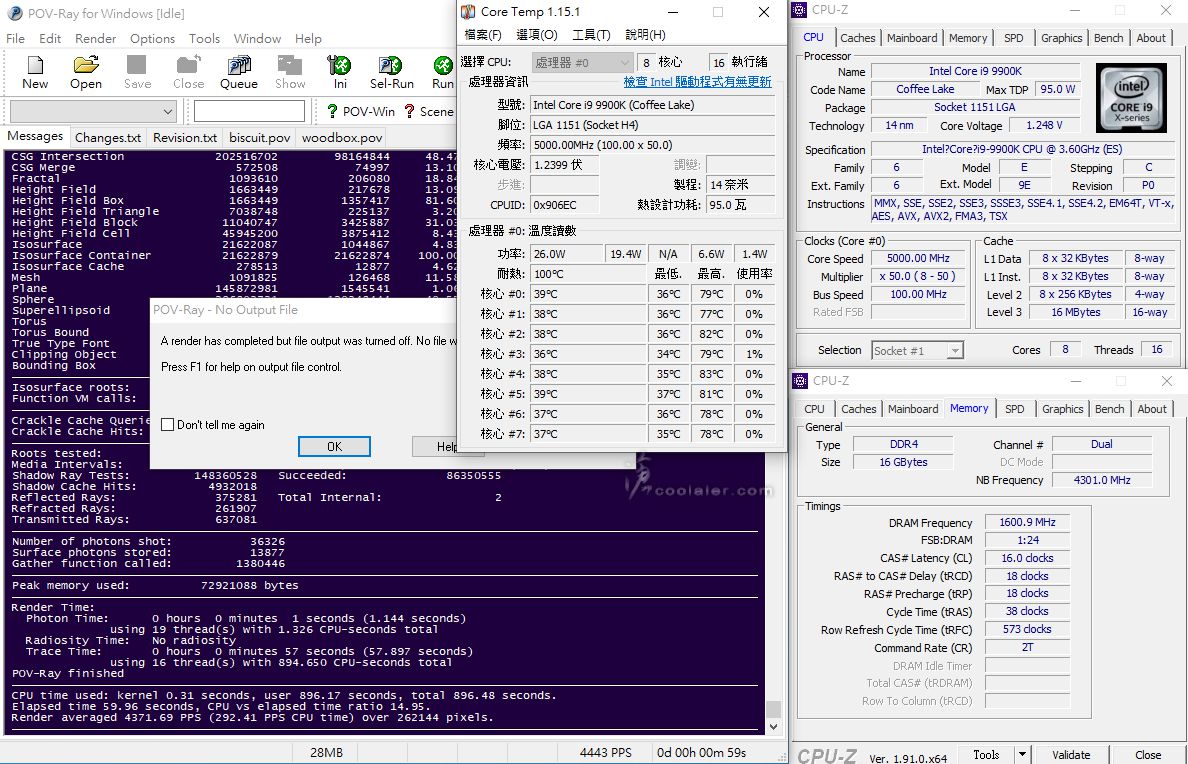The height and width of the screenshot is (764, 1188).
Task: Switch to the Messages tab in POV-Ray
Action: pos(35,136)
